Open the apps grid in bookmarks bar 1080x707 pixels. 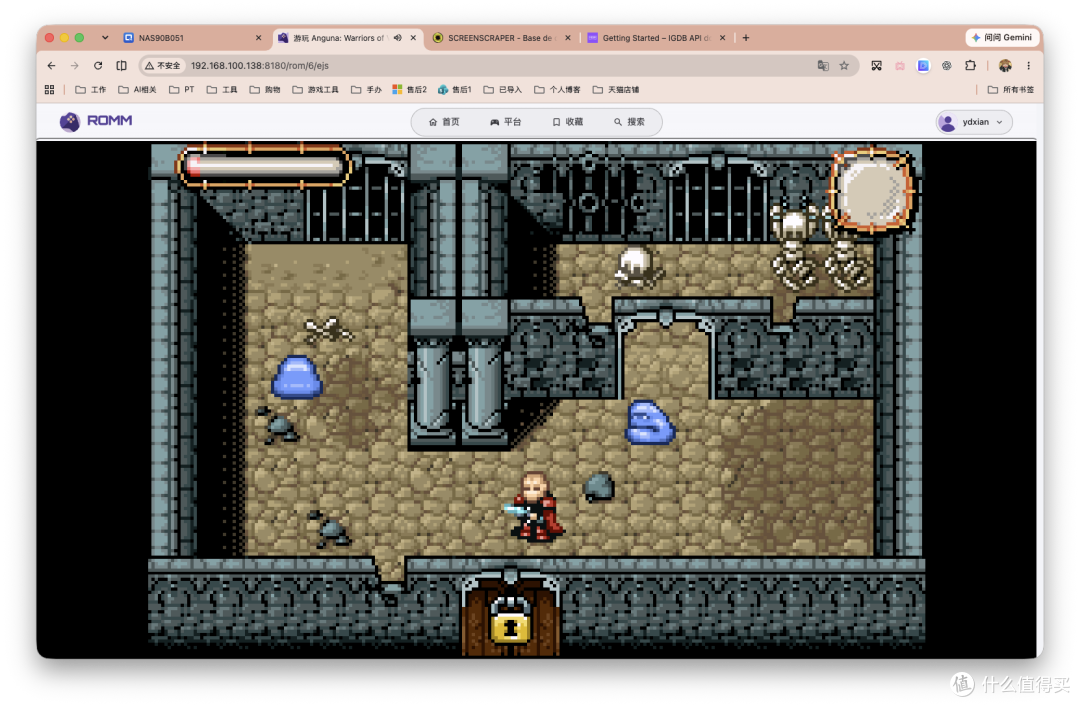click(x=50, y=90)
